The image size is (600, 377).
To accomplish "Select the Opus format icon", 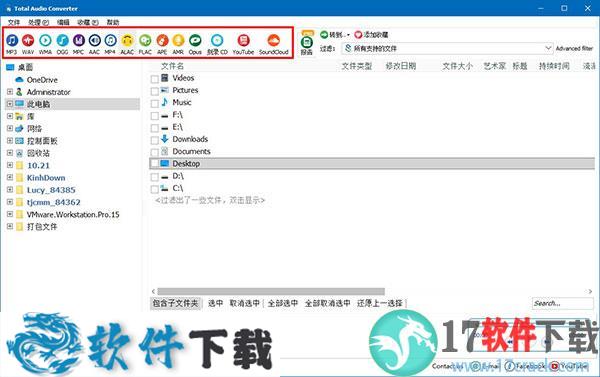I will click(195, 40).
